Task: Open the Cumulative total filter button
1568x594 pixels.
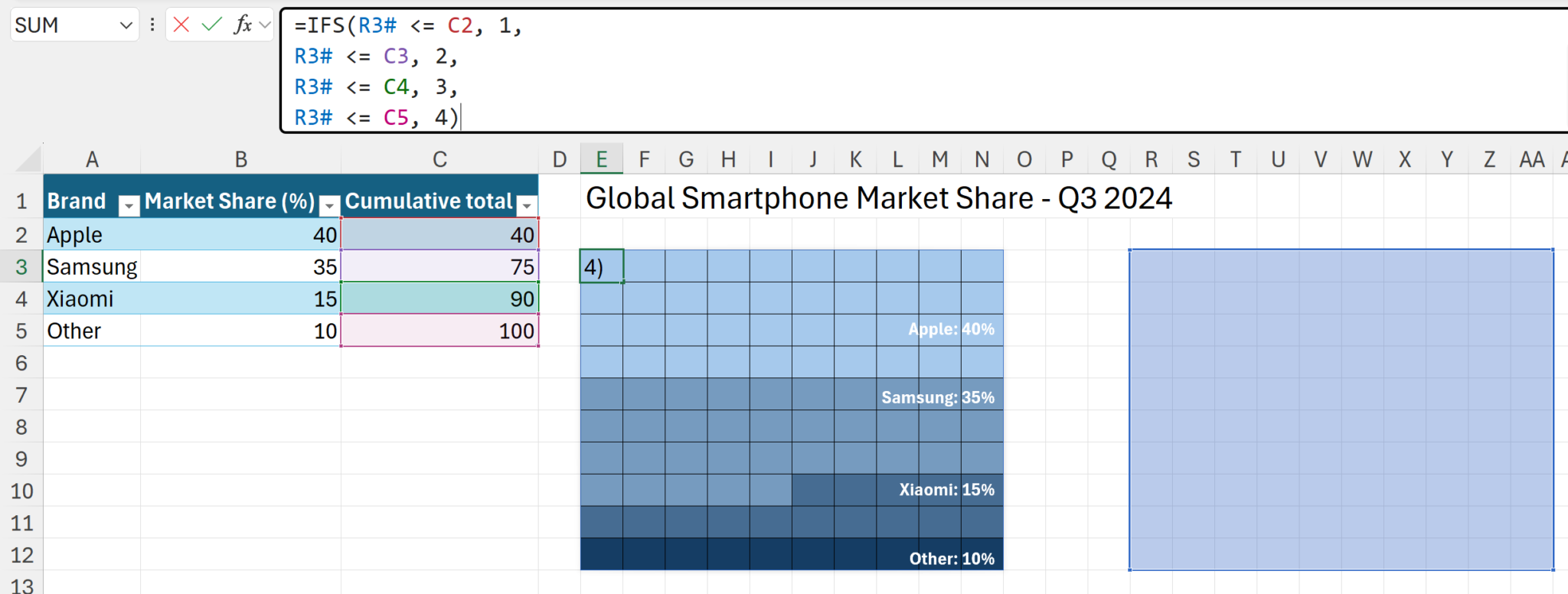Action: pyautogui.click(x=527, y=204)
